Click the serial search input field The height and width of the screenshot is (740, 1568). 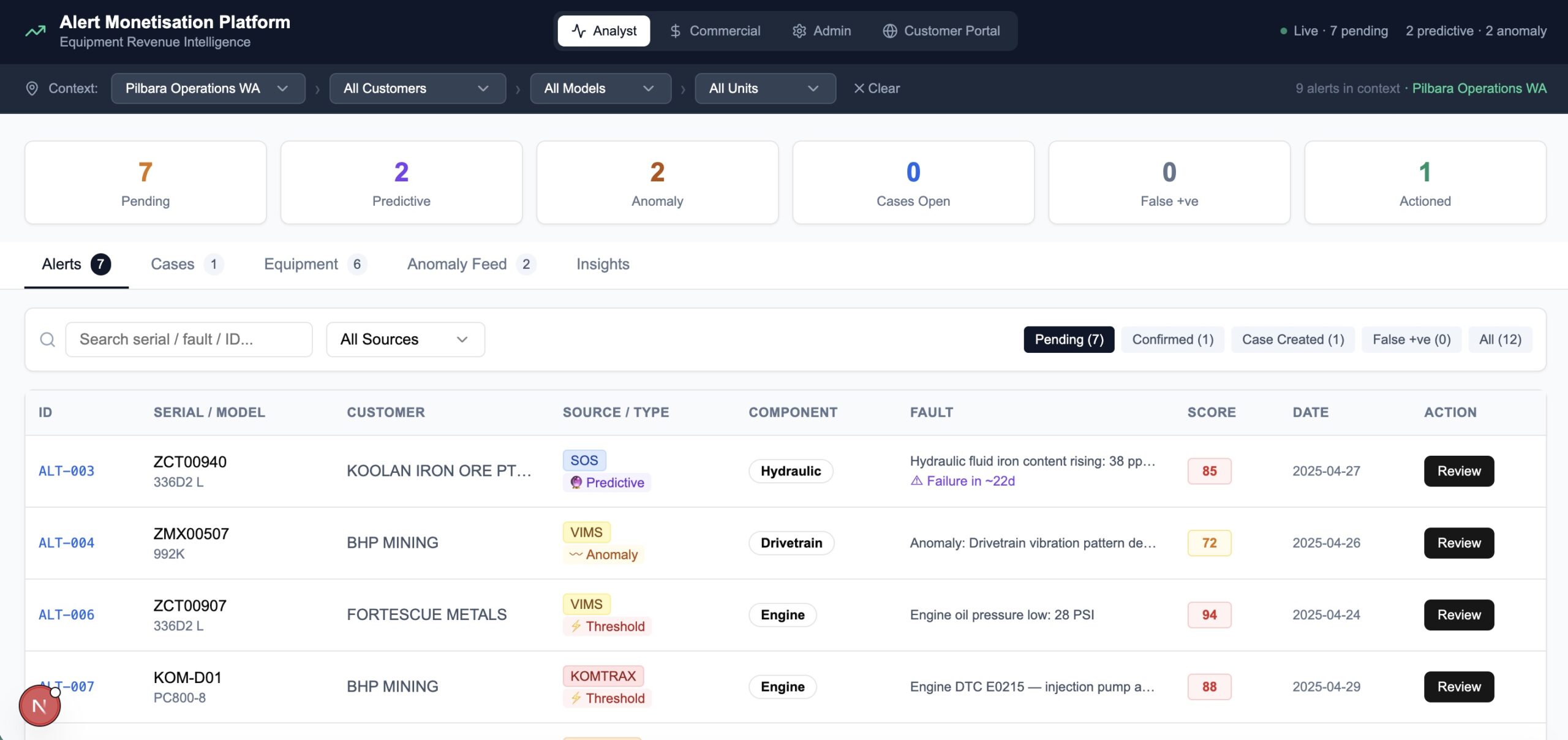pyautogui.click(x=189, y=339)
